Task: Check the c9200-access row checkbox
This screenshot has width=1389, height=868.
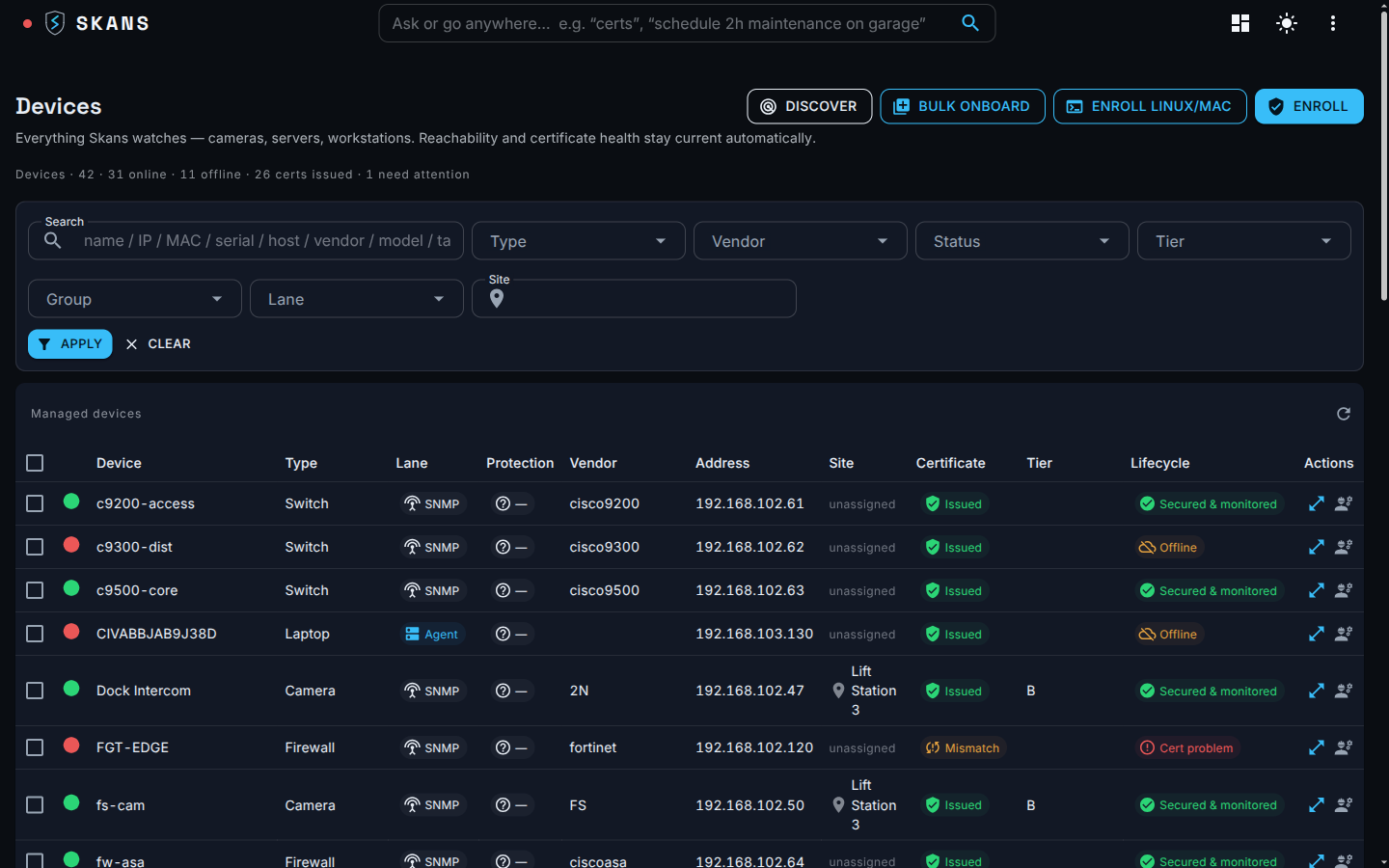Action: coord(35,503)
